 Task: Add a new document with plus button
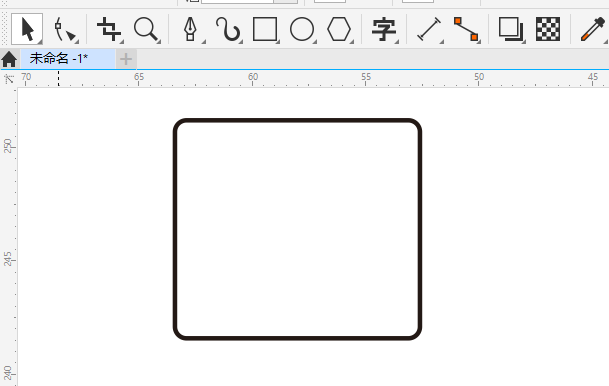click(126, 59)
